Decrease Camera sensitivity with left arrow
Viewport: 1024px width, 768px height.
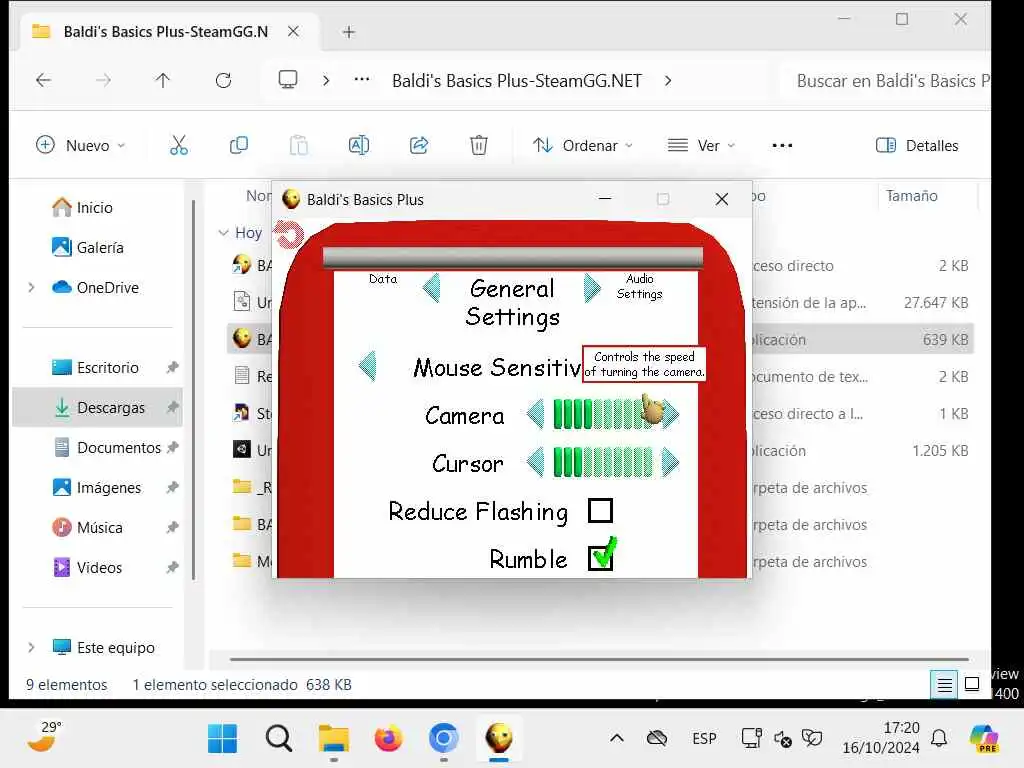tap(536, 414)
